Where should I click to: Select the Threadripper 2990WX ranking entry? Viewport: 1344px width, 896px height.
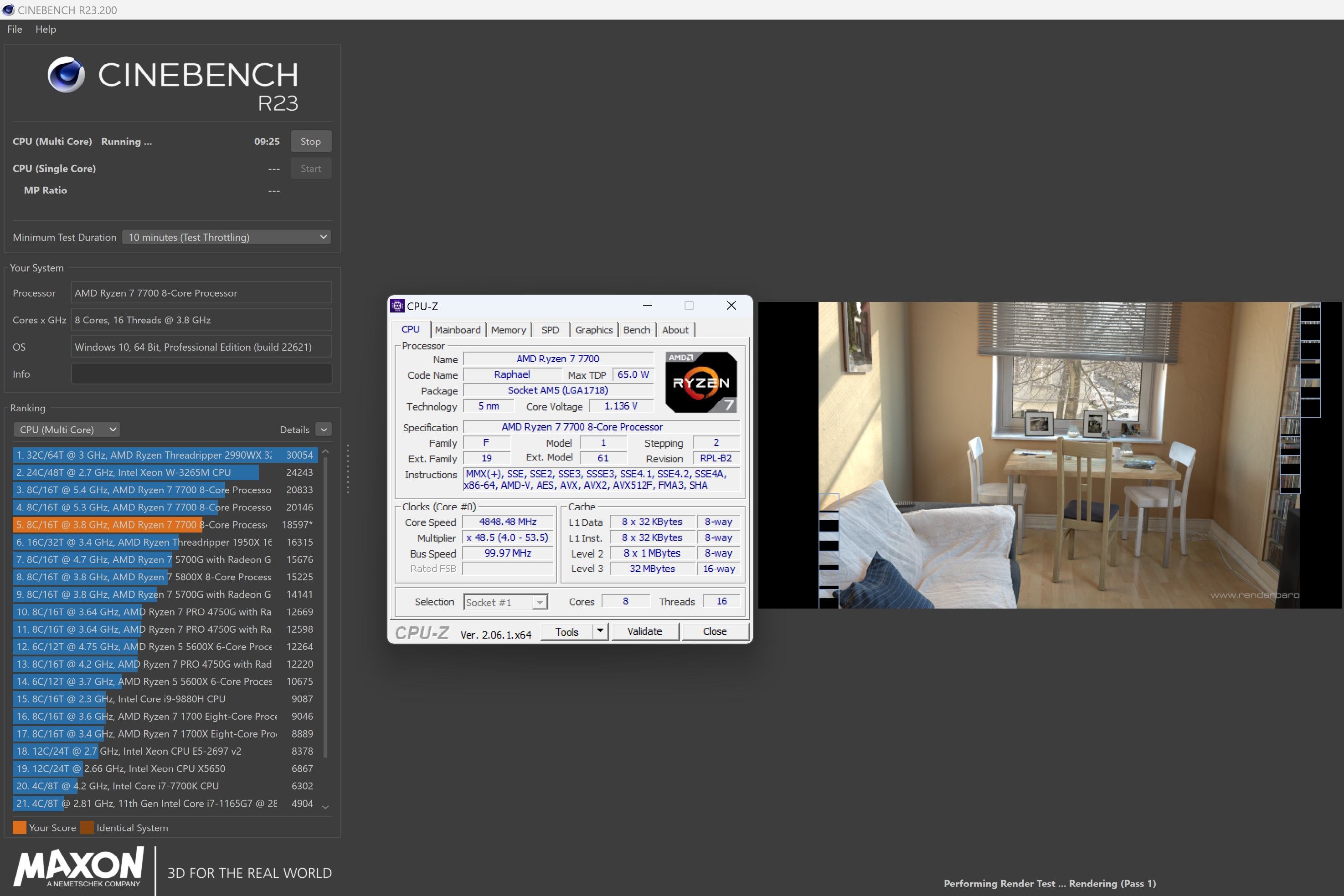(x=165, y=455)
